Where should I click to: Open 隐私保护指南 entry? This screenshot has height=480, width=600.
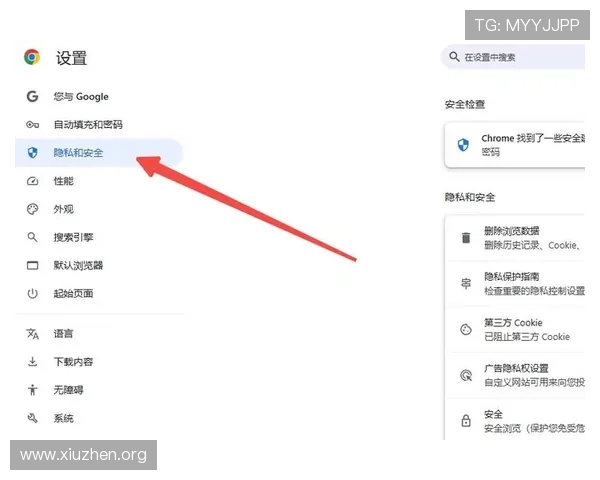tap(515, 284)
